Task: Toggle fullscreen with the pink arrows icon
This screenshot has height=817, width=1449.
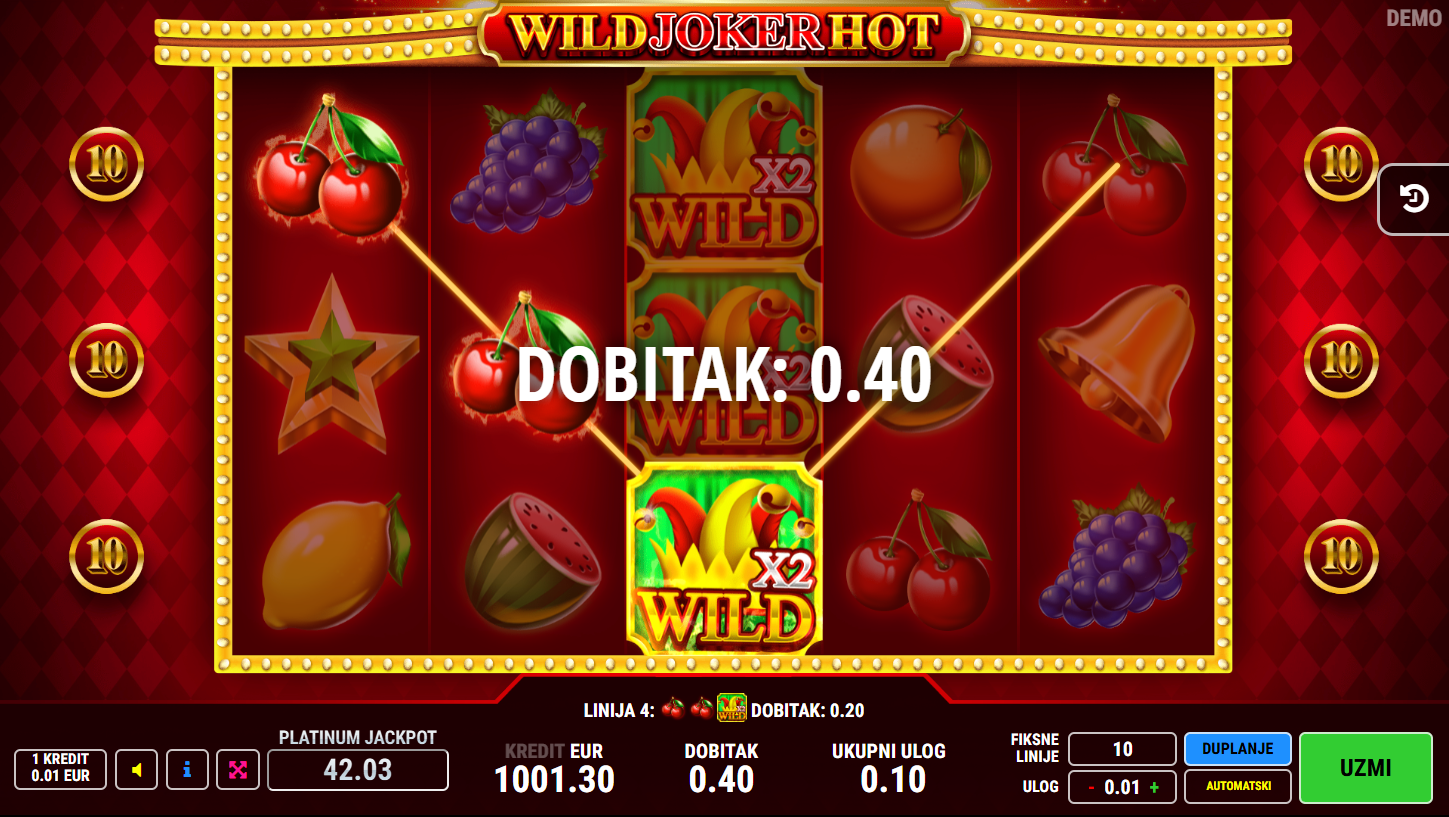Action: [x=238, y=770]
